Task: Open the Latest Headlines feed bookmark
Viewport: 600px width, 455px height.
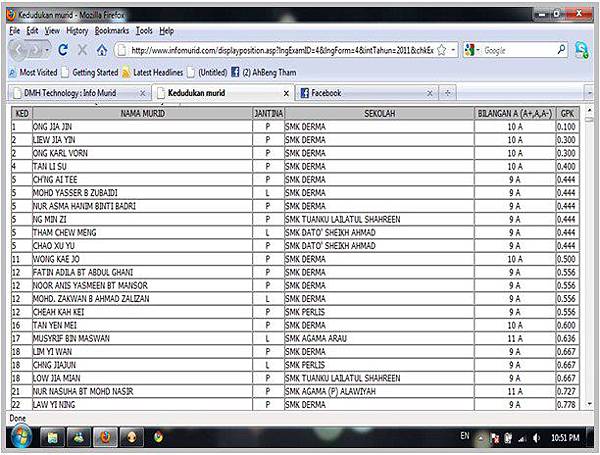Action: pos(153,72)
